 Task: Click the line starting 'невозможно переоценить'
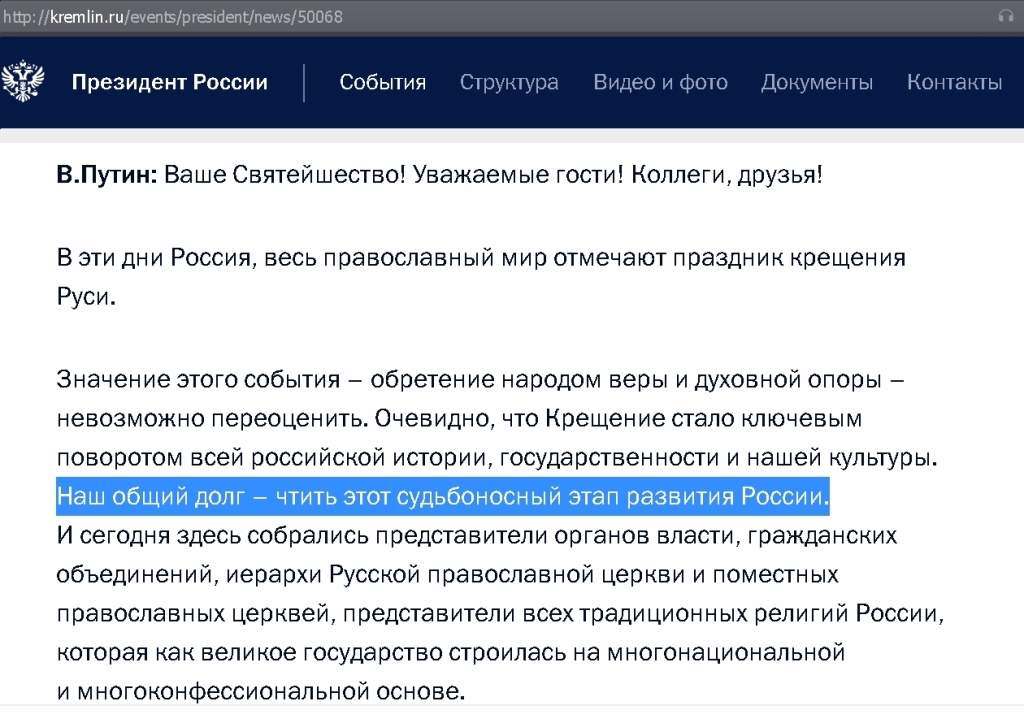tap(459, 418)
